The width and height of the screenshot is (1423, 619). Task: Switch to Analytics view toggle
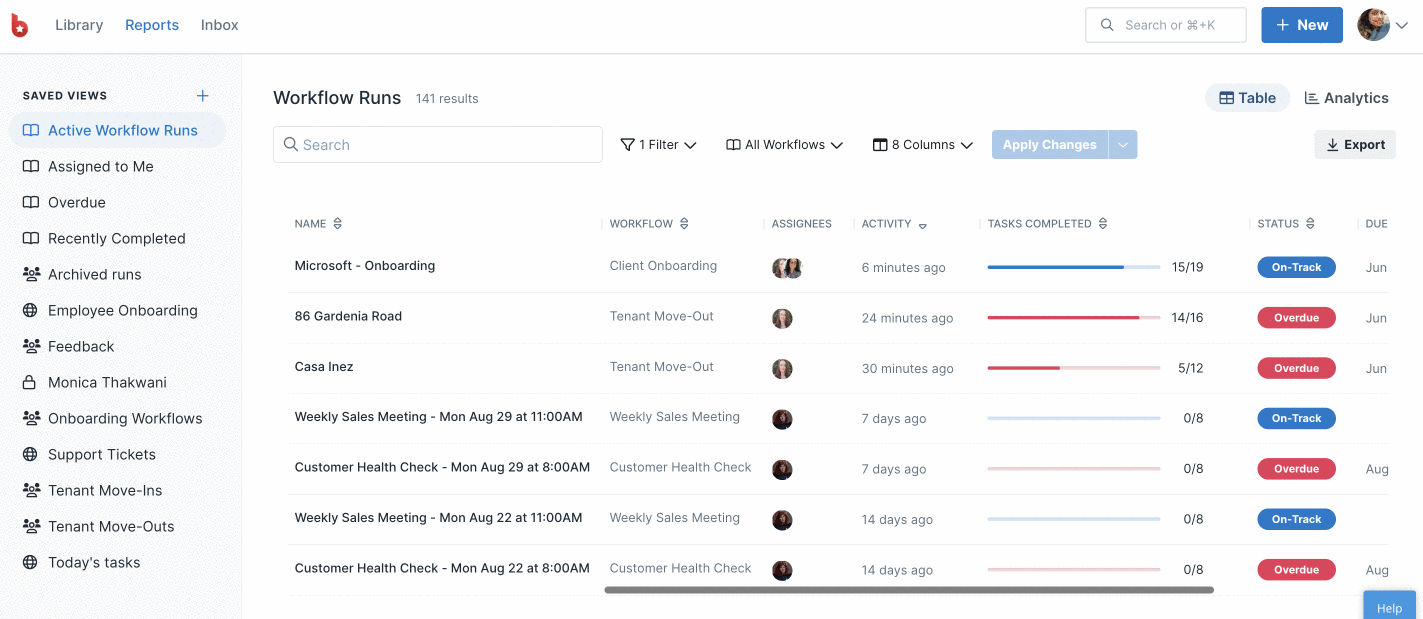click(x=1346, y=98)
